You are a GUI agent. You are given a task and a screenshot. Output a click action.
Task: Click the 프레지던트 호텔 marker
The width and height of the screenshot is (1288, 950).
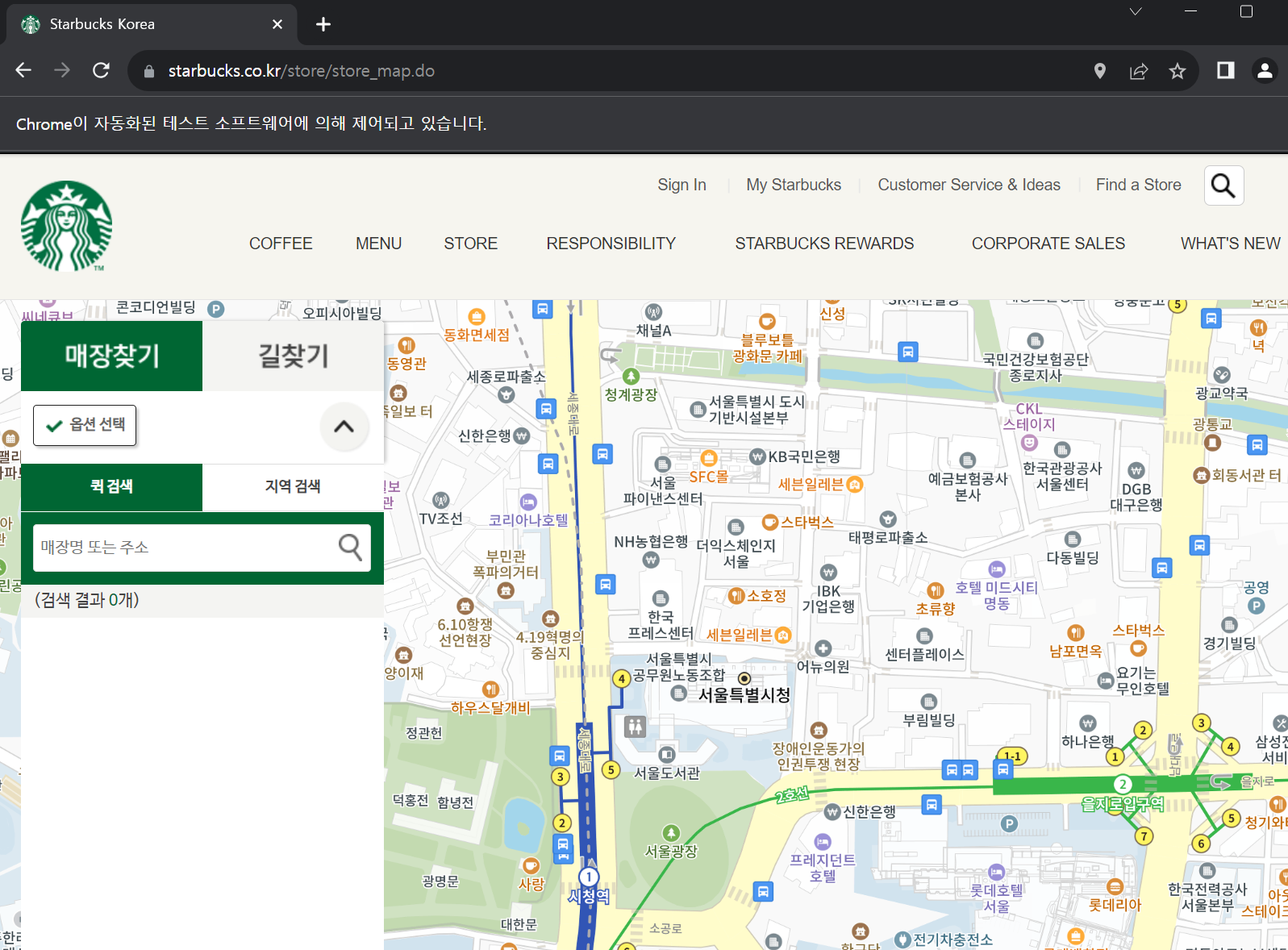coord(822,841)
